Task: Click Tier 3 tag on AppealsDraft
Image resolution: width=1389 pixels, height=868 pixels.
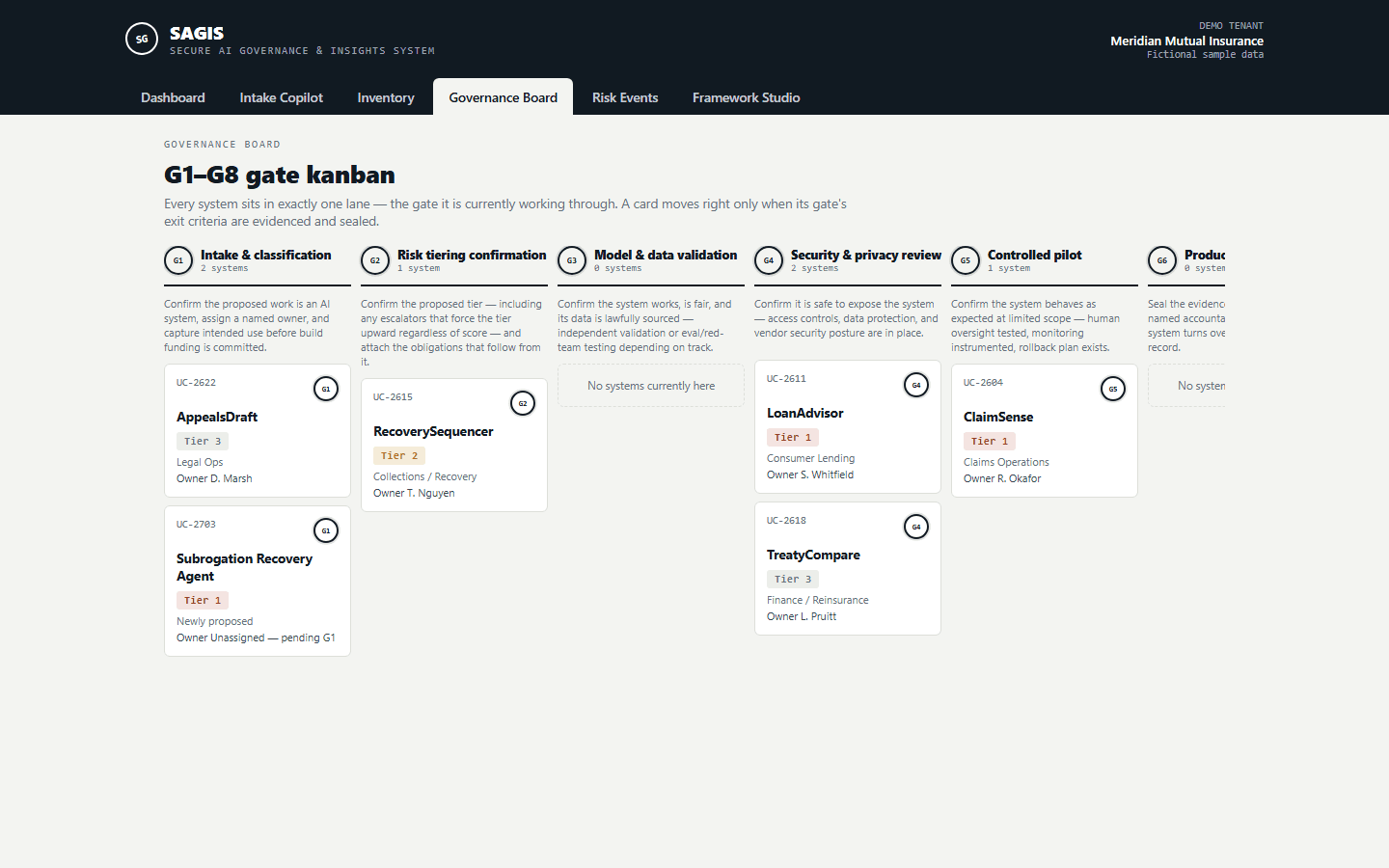Action: click(203, 441)
